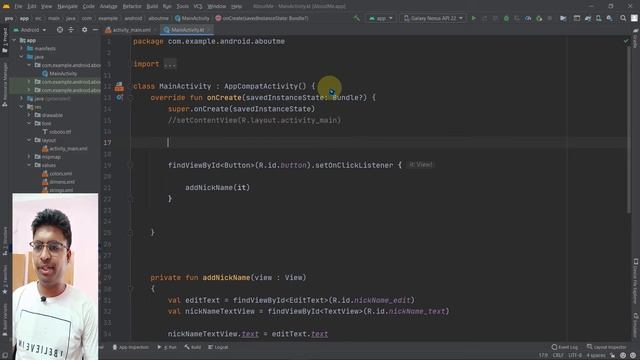Open the Build tool window button
The image size is (640, 360).
pos(193,347)
